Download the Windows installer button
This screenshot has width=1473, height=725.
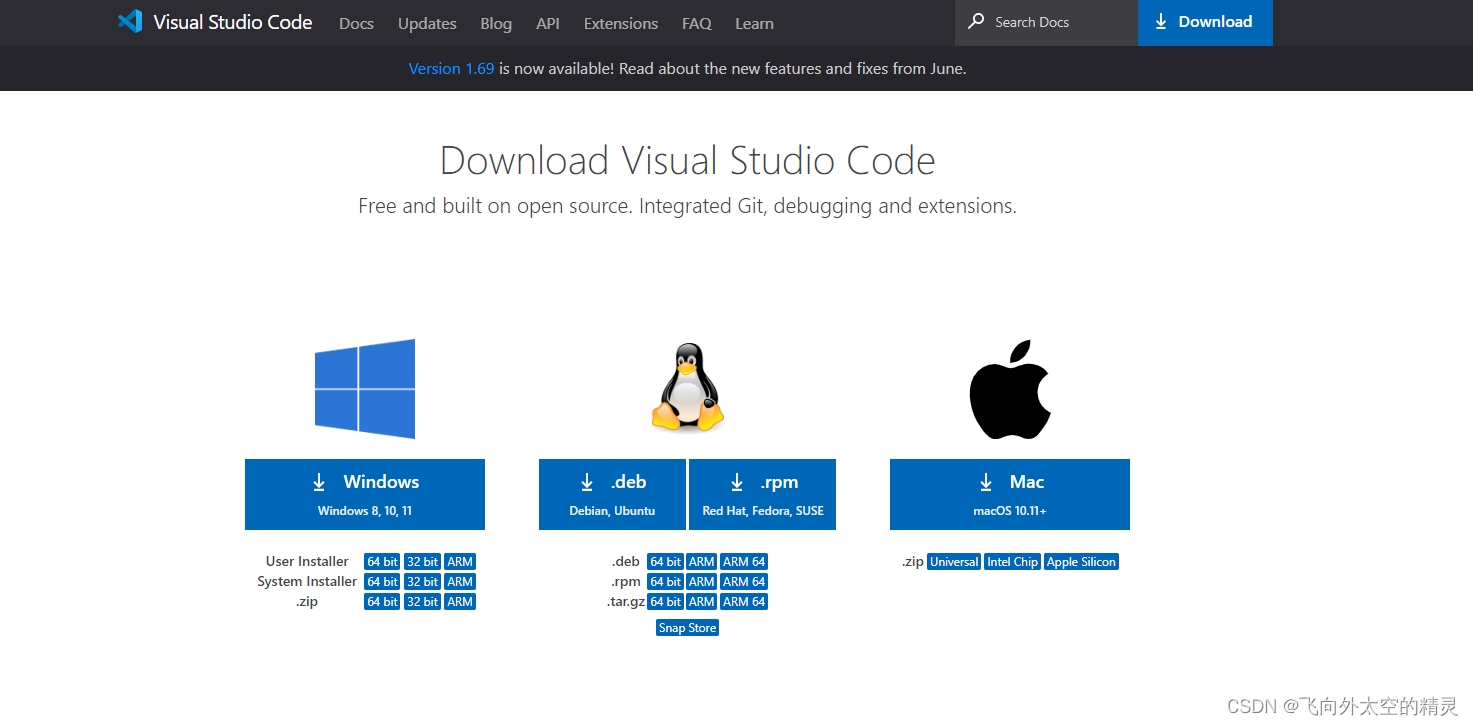[x=365, y=494]
